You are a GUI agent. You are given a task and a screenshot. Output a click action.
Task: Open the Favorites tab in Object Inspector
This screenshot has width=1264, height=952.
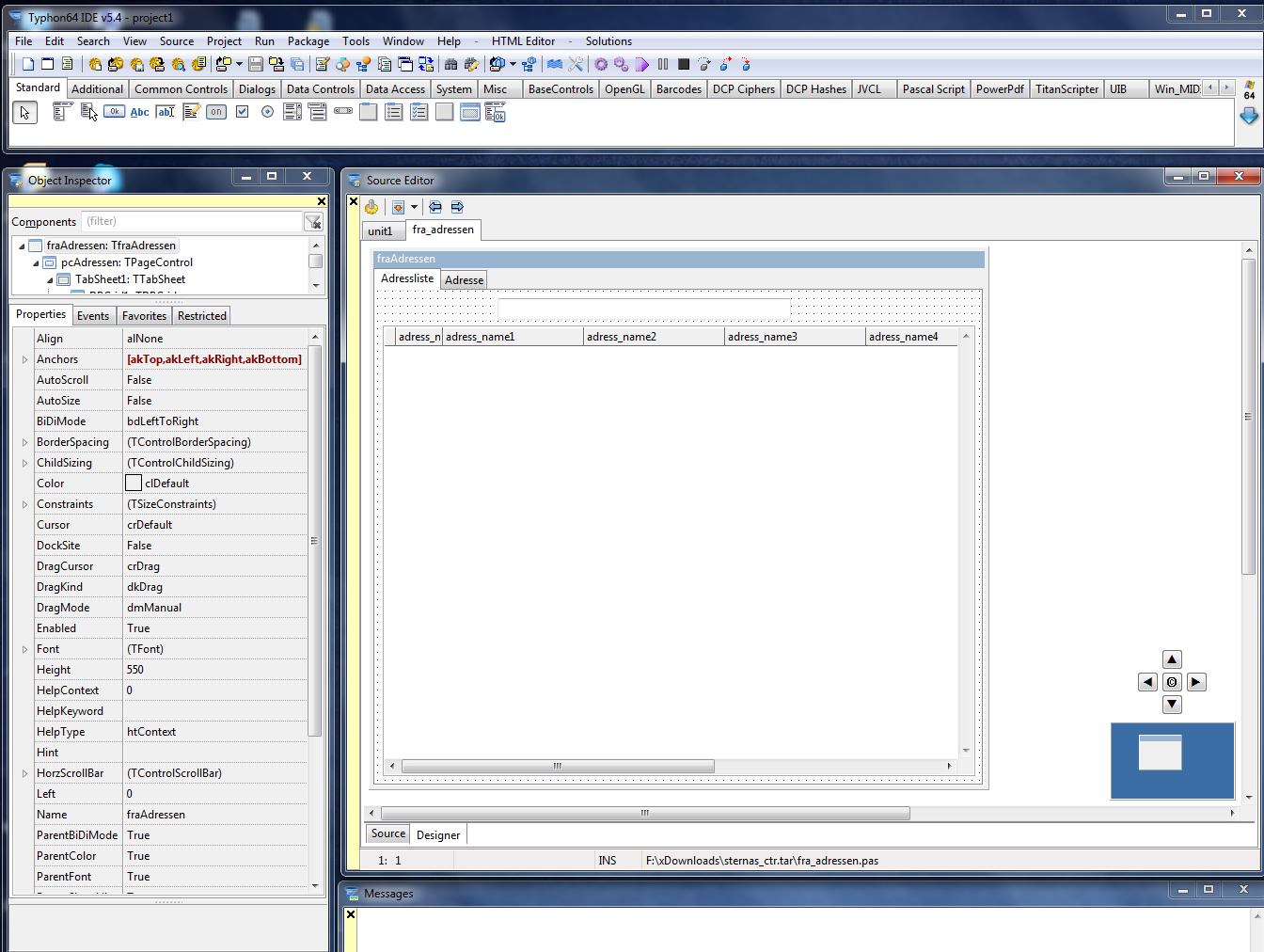tap(144, 316)
